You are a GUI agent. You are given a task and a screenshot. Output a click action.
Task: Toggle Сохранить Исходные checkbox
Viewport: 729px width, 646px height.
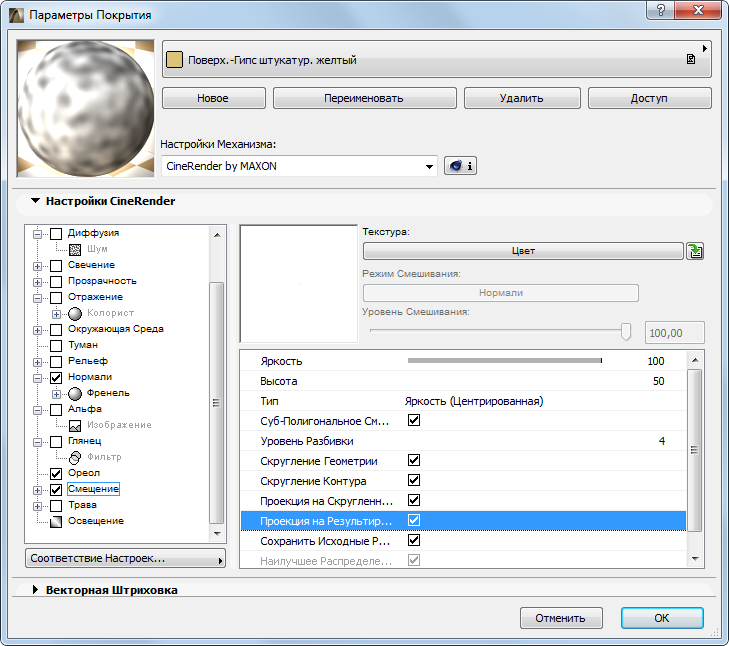414,540
